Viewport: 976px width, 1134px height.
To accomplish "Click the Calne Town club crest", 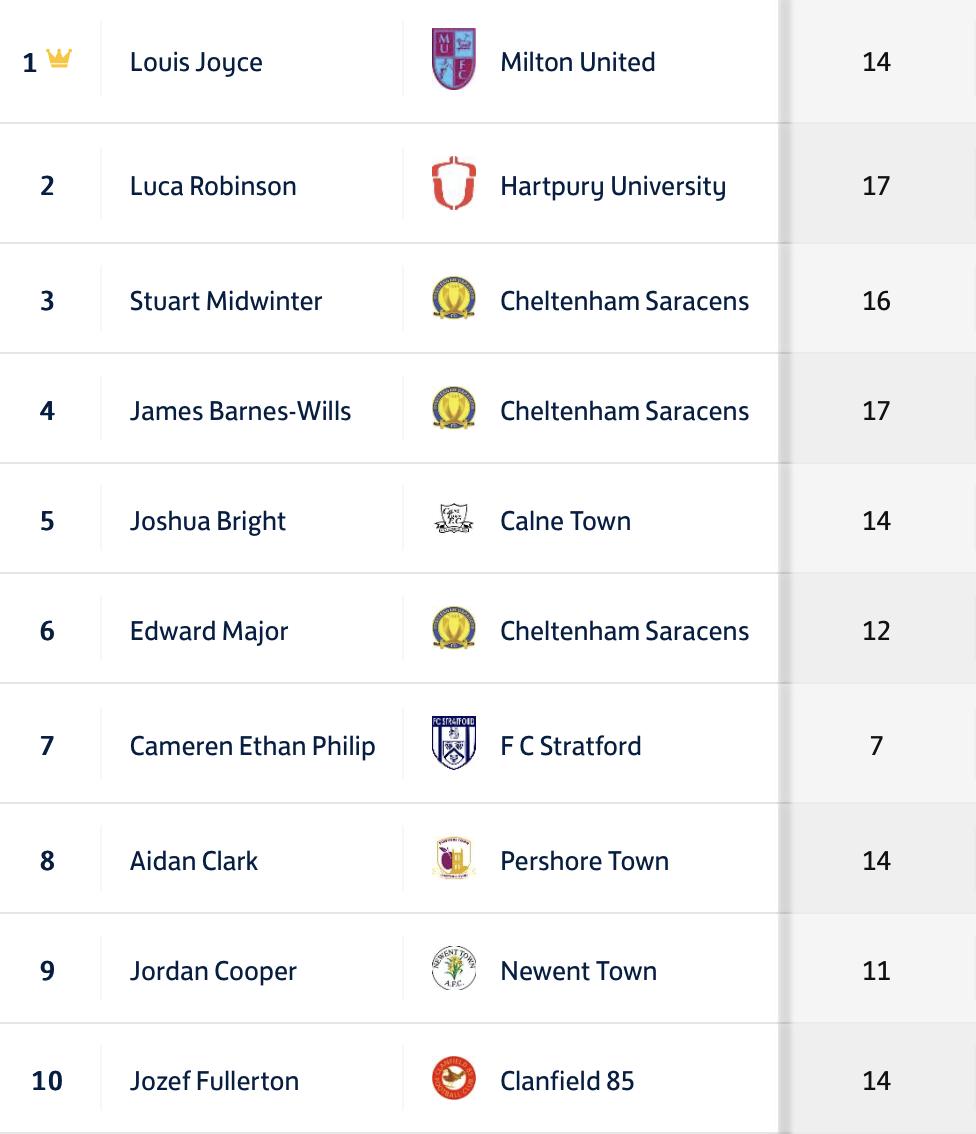I will (453, 520).
